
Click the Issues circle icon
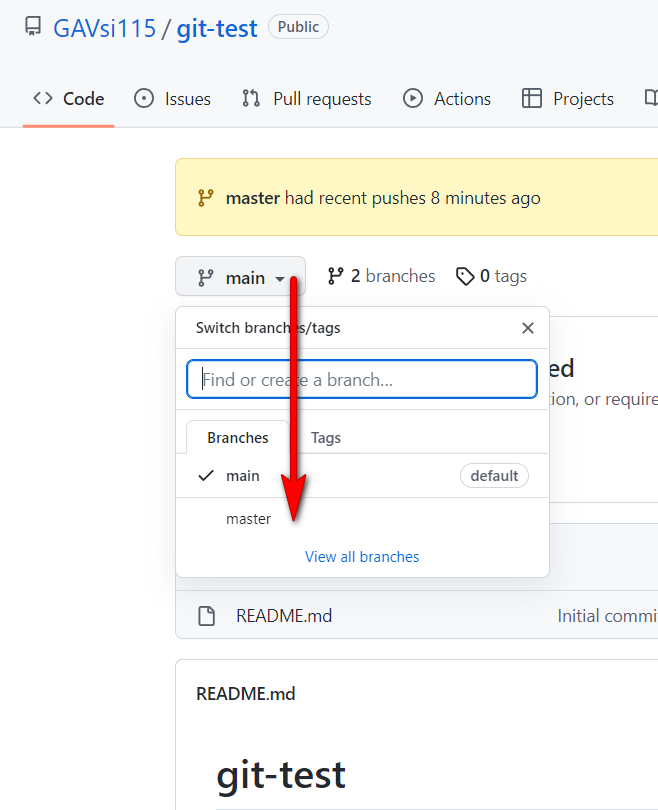coord(144,98)
